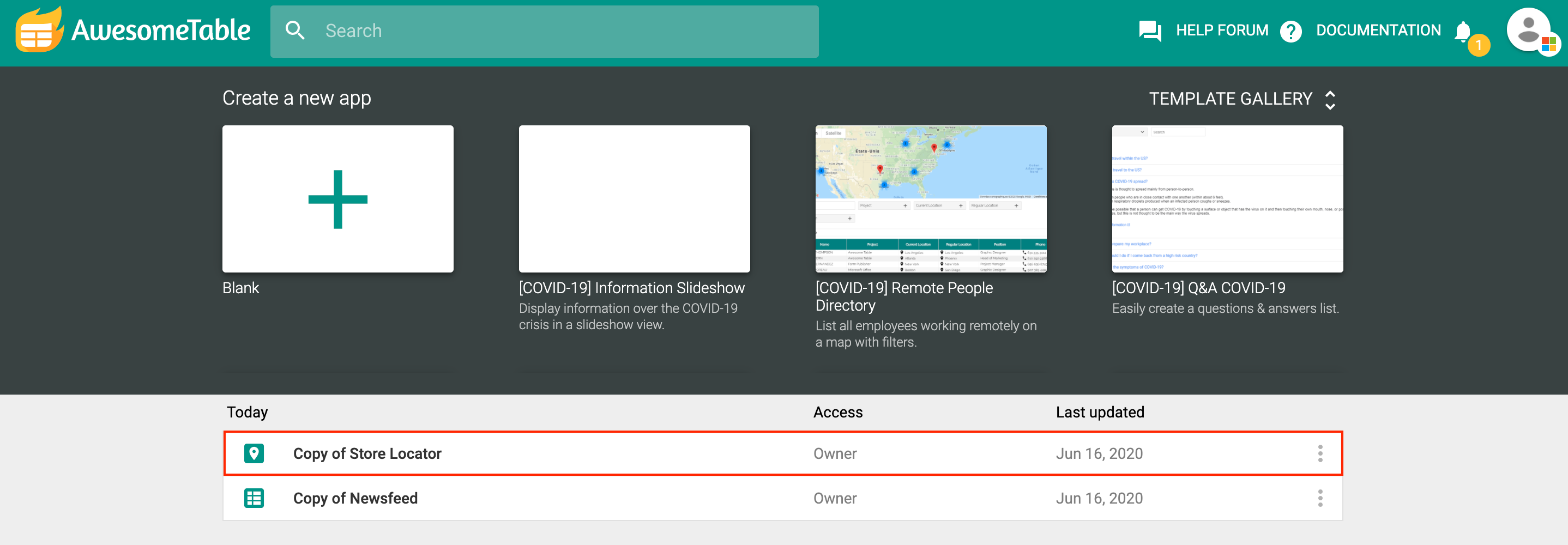Click the [COVID-19] Remote People Directory title
1568x545 pixels.
(x=904, y=296)
